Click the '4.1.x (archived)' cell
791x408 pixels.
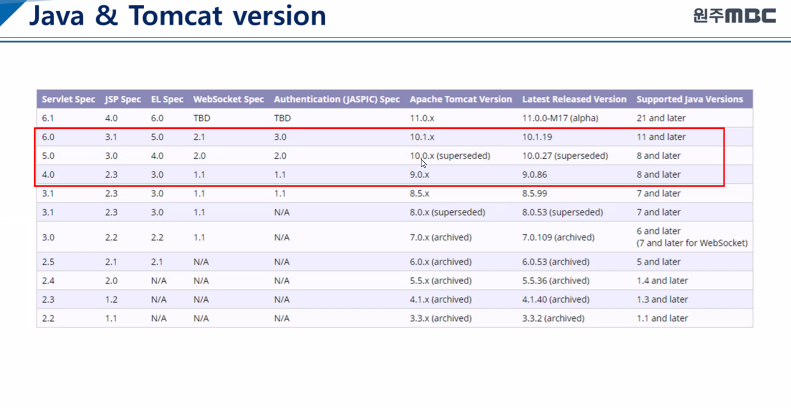pyautogui.click(x=440, y=300)
